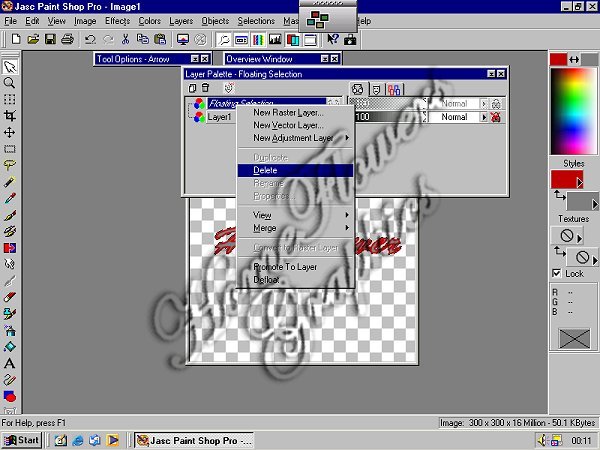600x450 pixels.
Task: Toggle the Tool Options window toolbar button
Action: (x=241, y=39)
